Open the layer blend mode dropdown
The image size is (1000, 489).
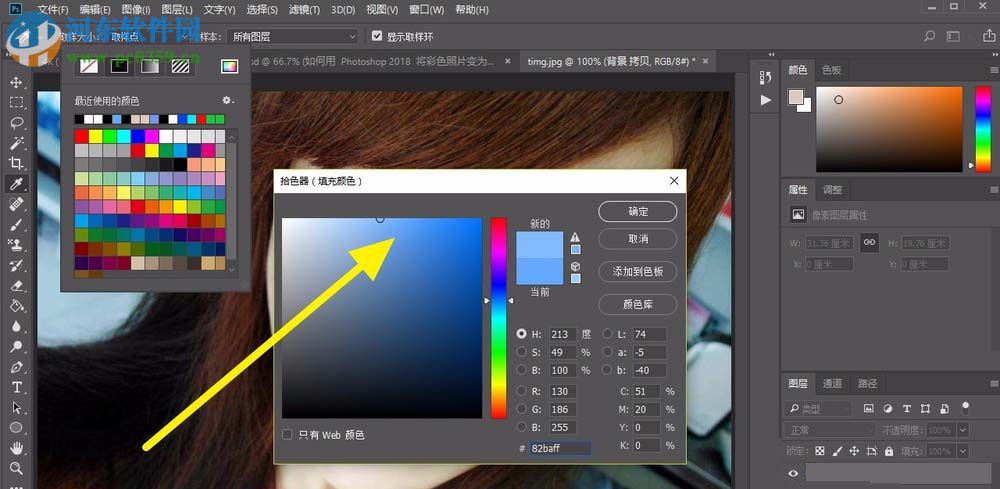828,430
